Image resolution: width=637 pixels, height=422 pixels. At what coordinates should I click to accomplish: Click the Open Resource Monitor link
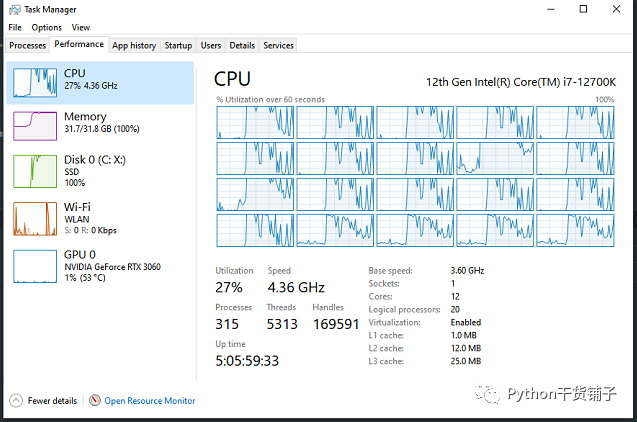pos(150,401)
